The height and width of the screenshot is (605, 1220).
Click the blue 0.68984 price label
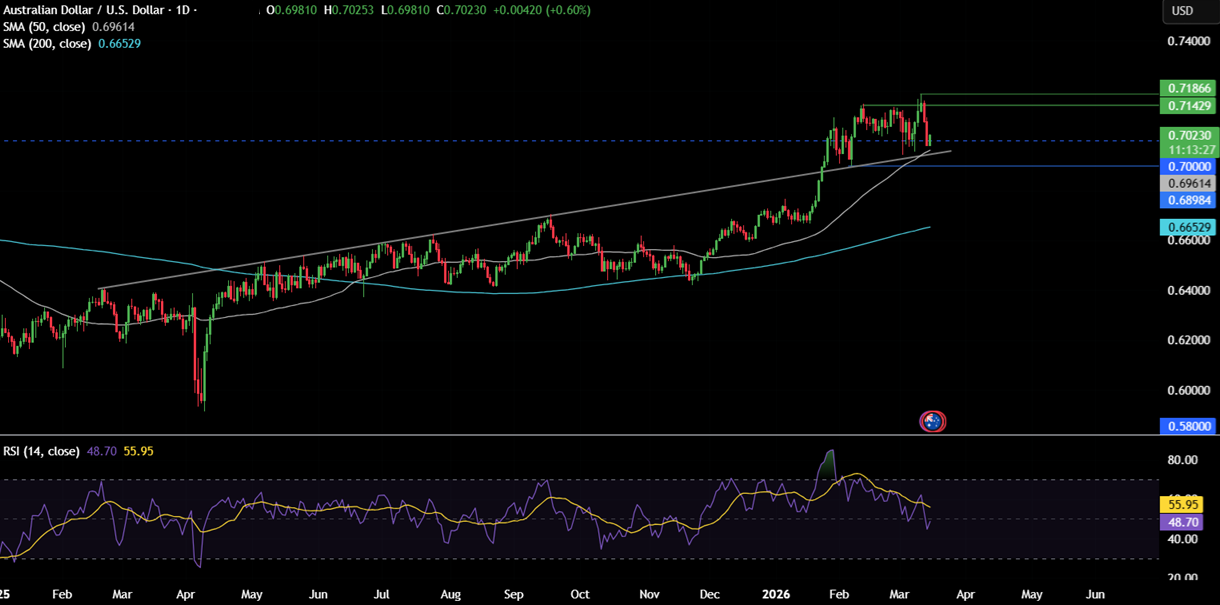[x=1188, y=200]
